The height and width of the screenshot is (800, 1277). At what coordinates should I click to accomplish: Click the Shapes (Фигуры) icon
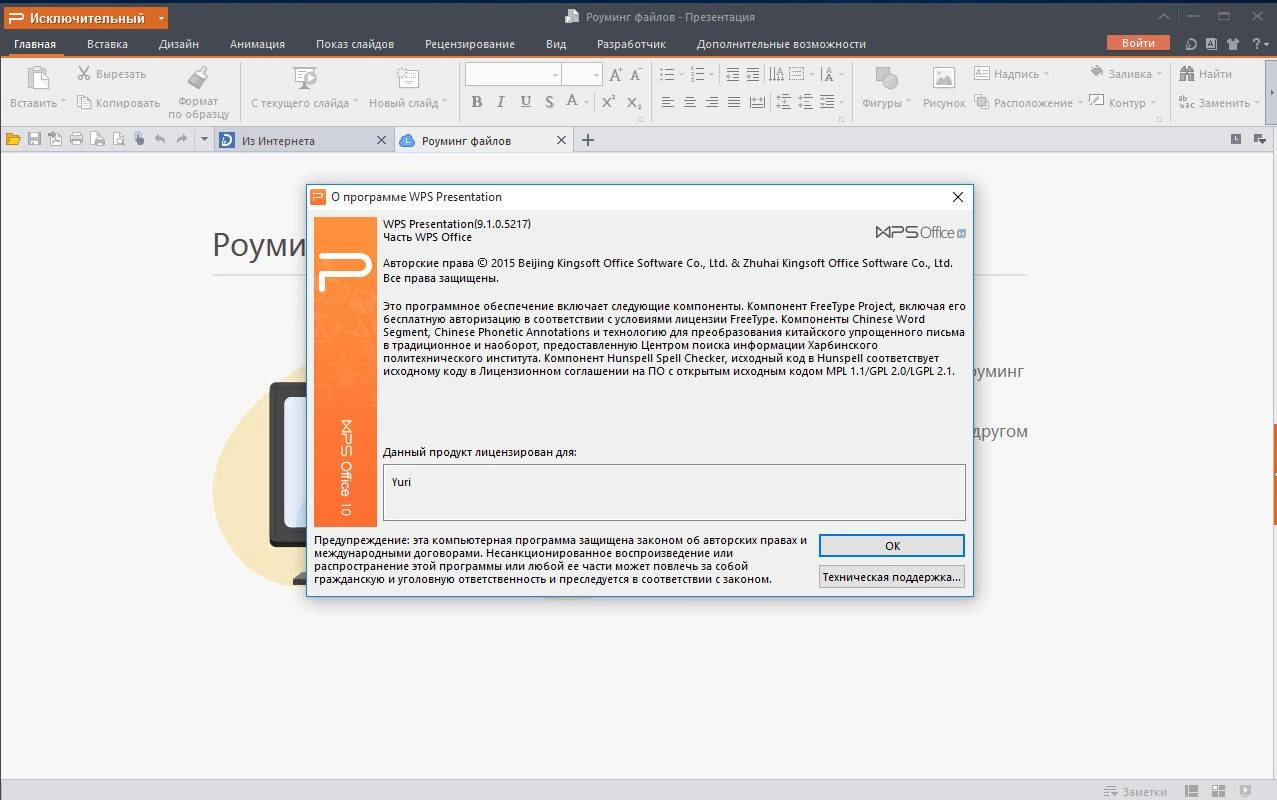pyautogui.click(x=886, y=78)
